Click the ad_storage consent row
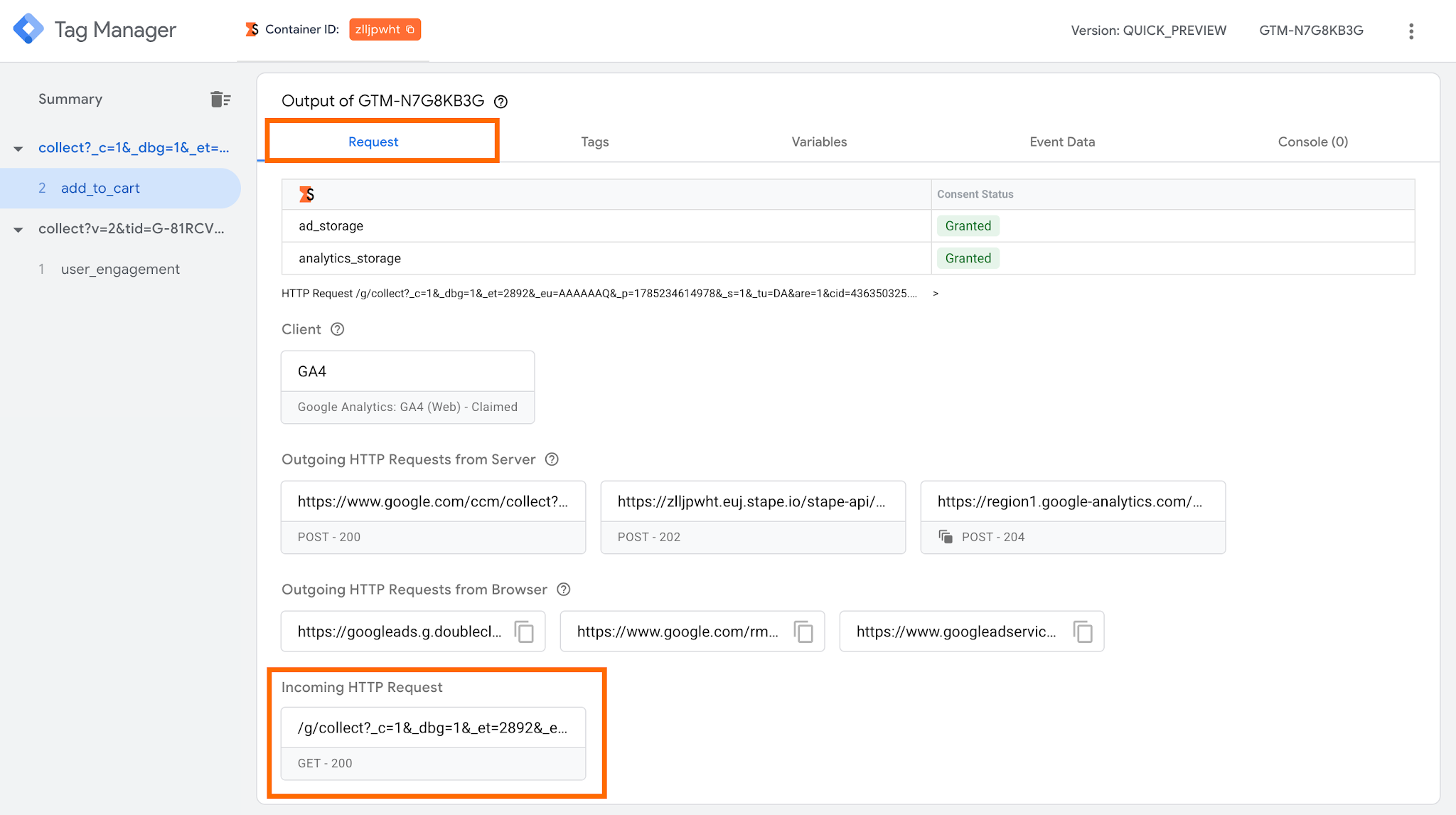The image size is (1456, 815). point(848,226)
